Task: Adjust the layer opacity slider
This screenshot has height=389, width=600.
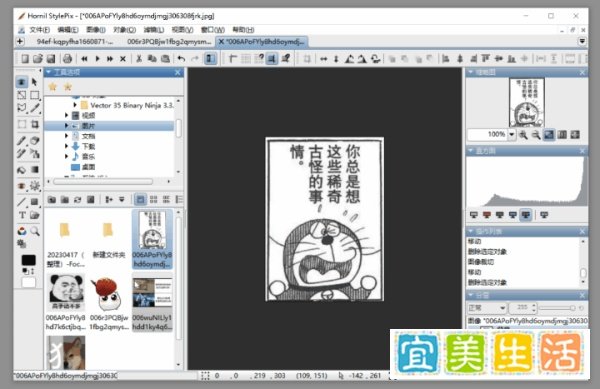Action: pyautogui.click(x=558, y=308)
